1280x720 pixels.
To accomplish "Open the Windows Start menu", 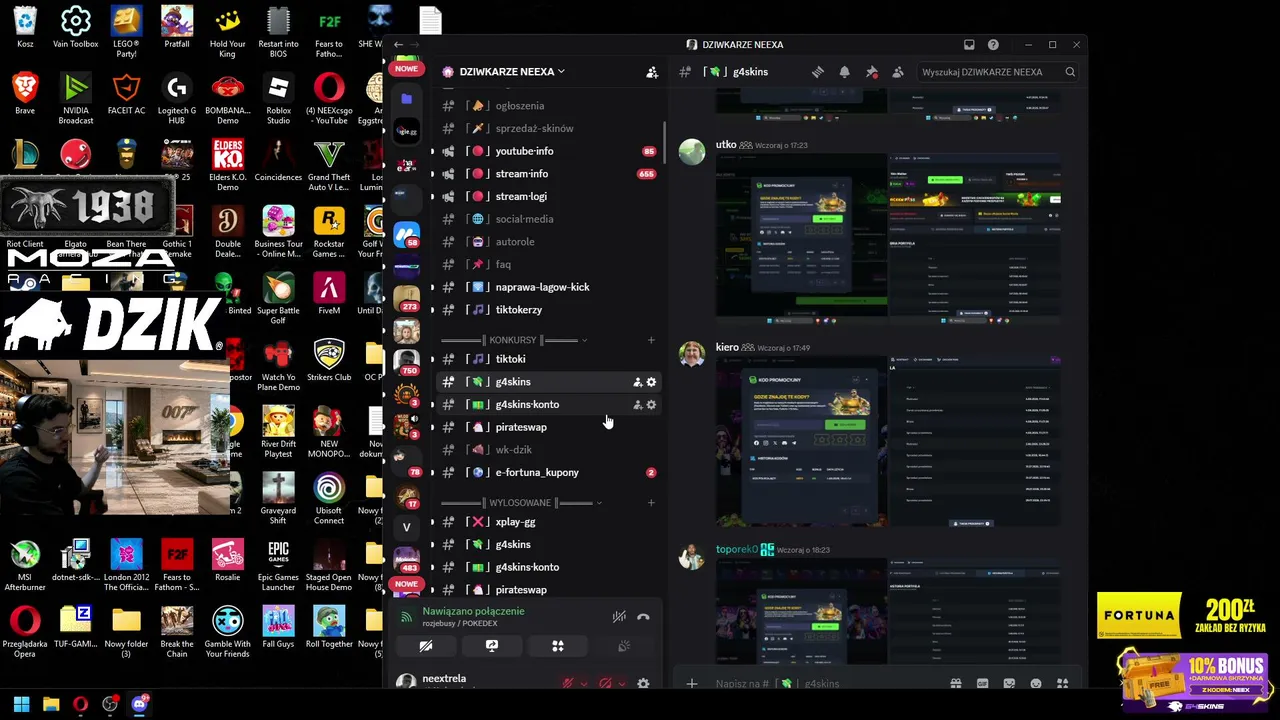I will point(21,704).
